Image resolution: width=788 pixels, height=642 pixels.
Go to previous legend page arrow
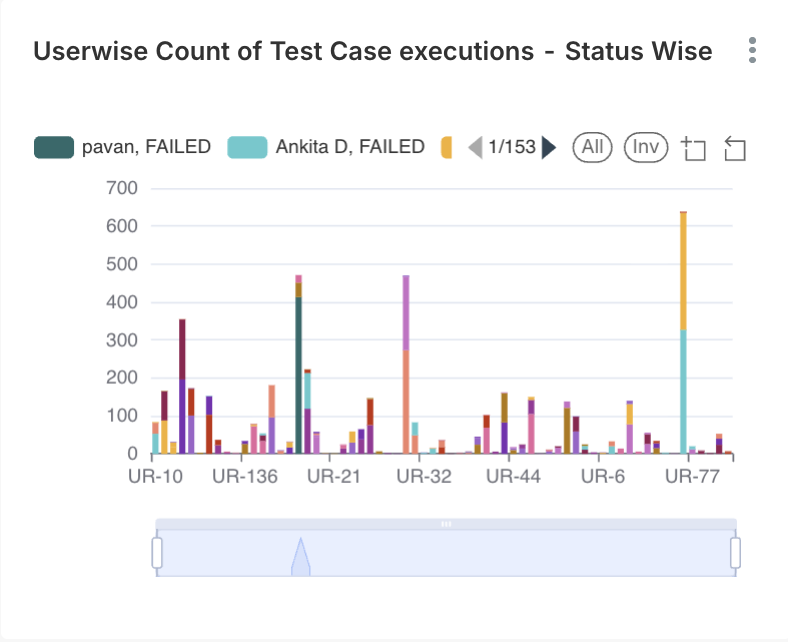point(476,148)
